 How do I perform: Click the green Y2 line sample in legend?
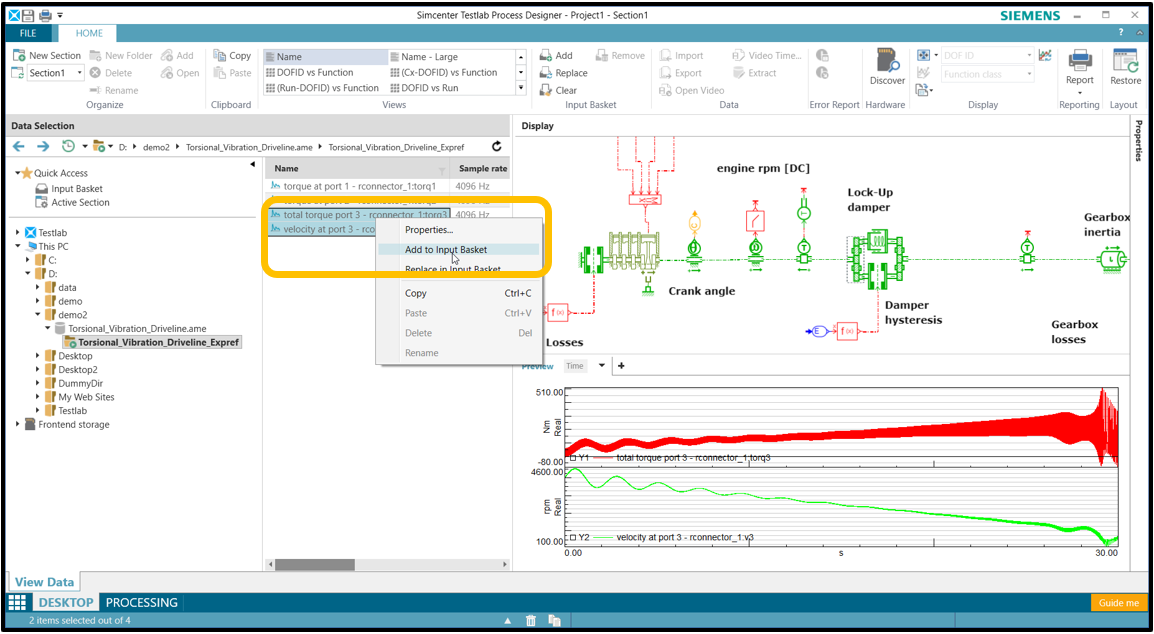[x=601, y=538]
